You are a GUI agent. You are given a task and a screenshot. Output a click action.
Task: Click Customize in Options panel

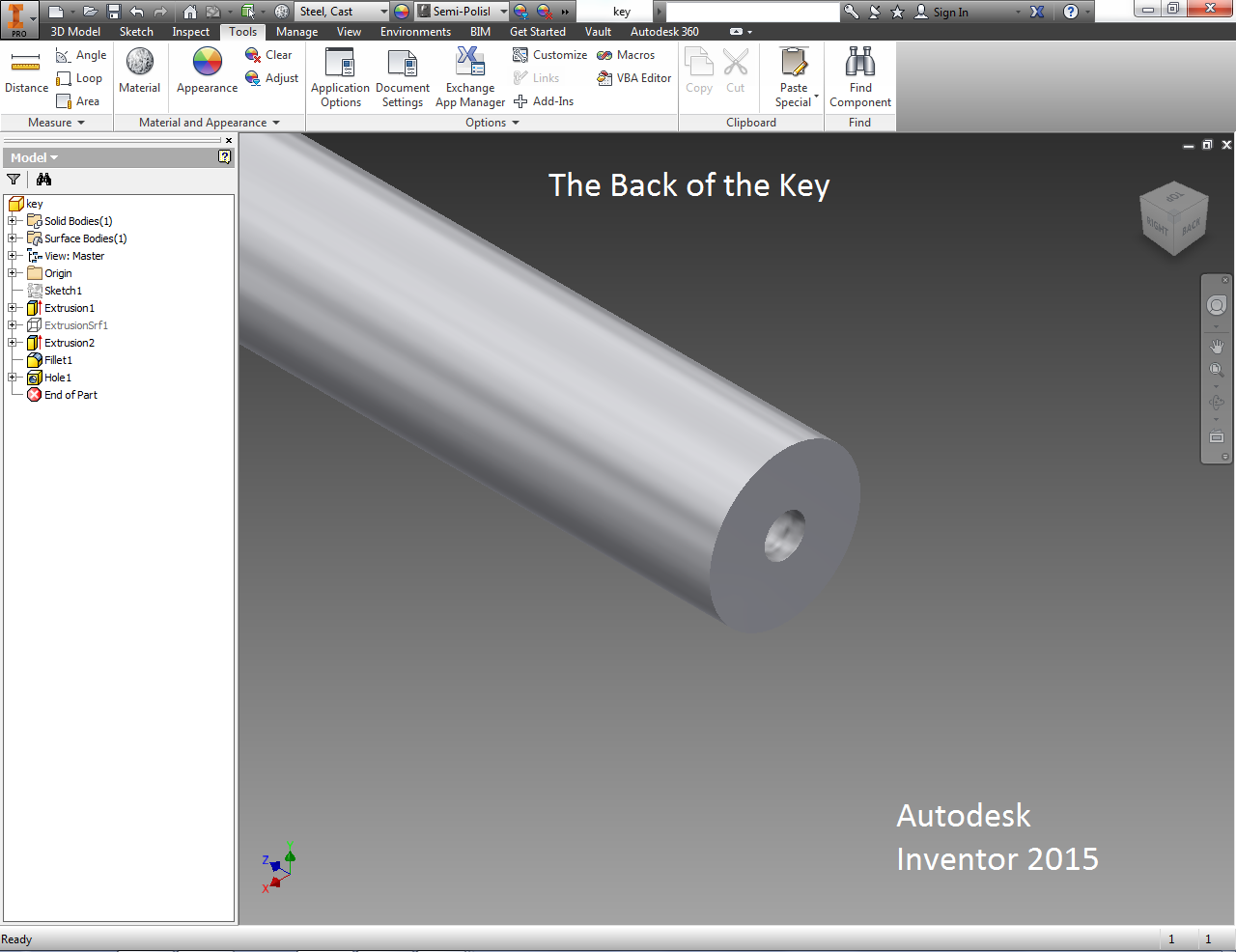pyautogui.click(x=549, y=55)
